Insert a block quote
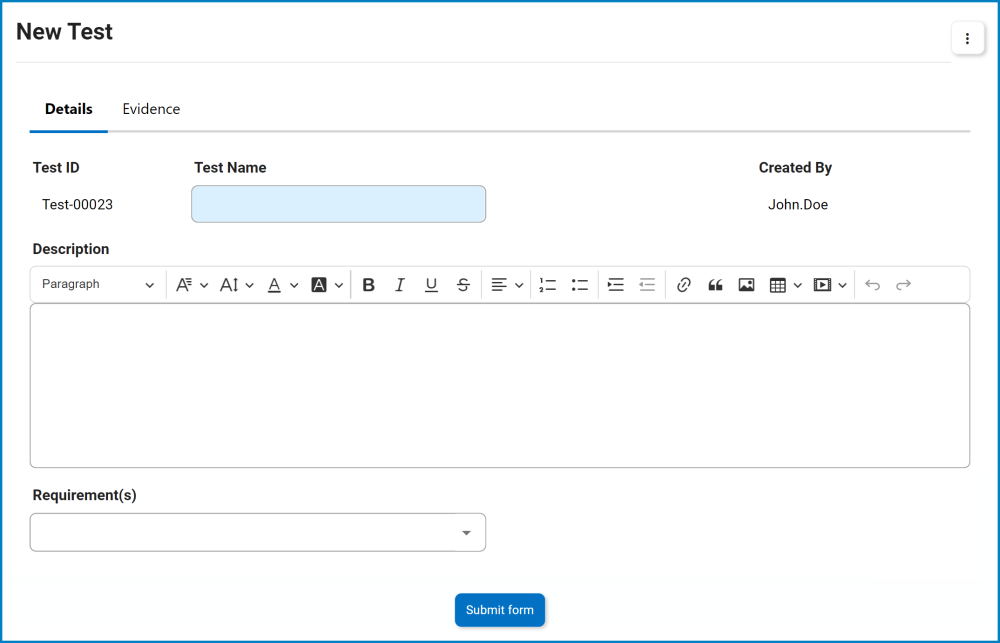The height and width of the screenshot is (643, 1000). point(715,285)
